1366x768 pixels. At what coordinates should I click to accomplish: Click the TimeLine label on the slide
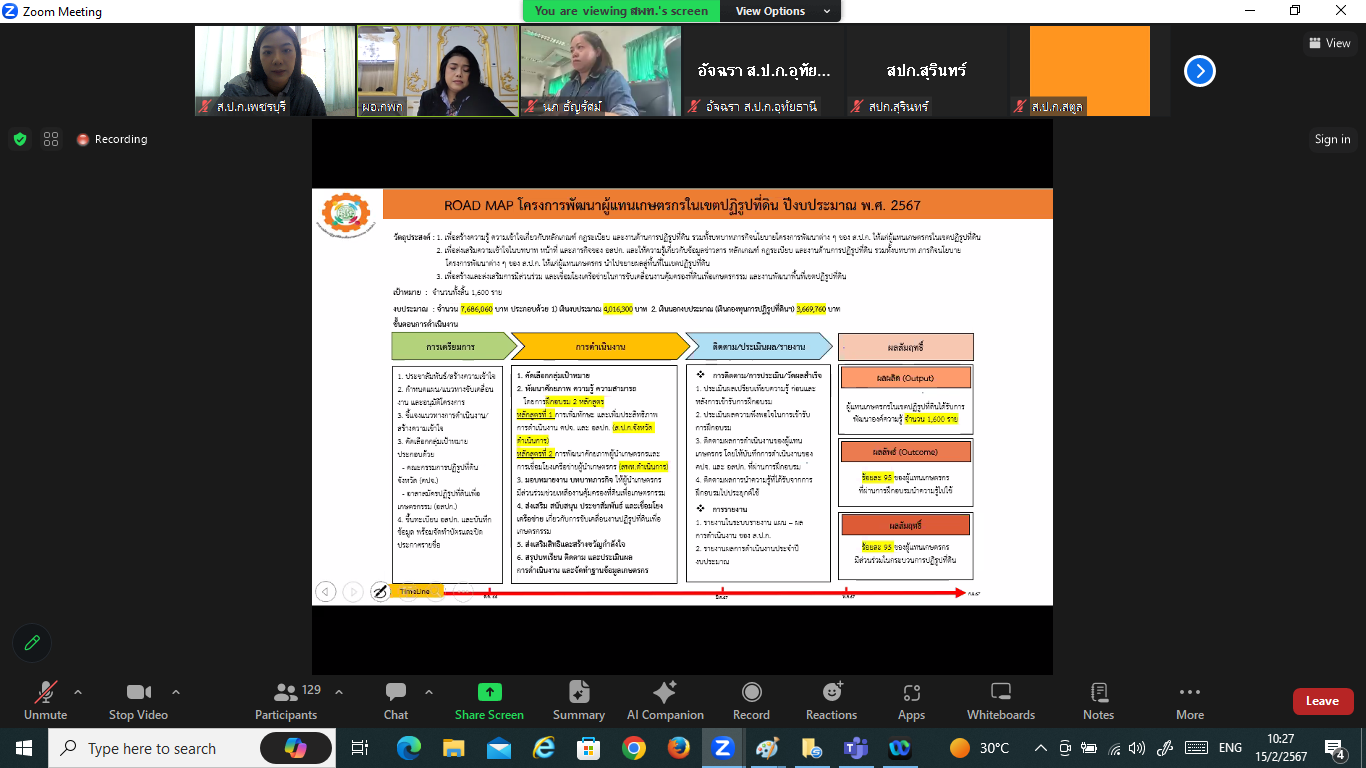414,592
